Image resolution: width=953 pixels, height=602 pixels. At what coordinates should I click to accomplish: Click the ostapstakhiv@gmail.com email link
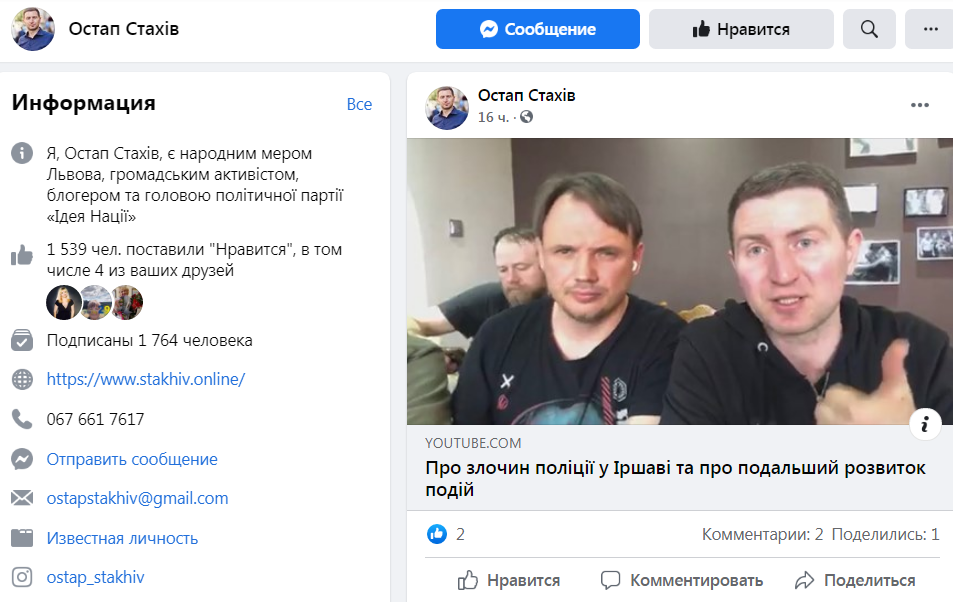(137, 499)
